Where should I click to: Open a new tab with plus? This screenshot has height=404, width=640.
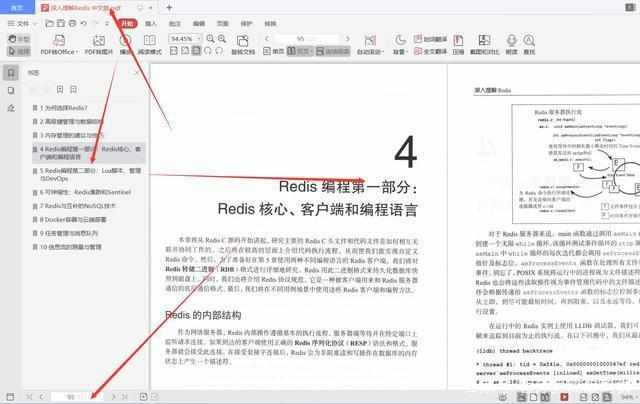(169, 7)
